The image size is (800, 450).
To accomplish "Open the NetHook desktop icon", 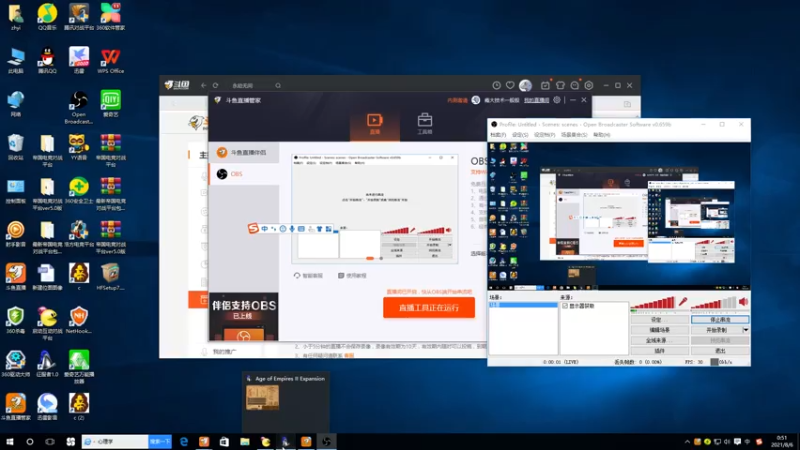I will 79,320.
